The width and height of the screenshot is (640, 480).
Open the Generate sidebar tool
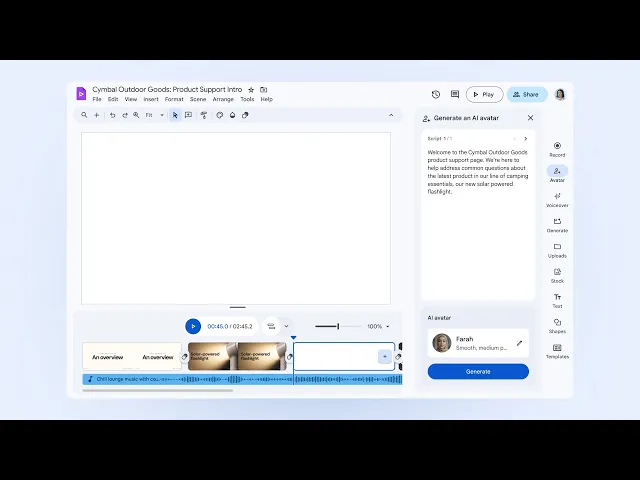click(x=557, y=225)
